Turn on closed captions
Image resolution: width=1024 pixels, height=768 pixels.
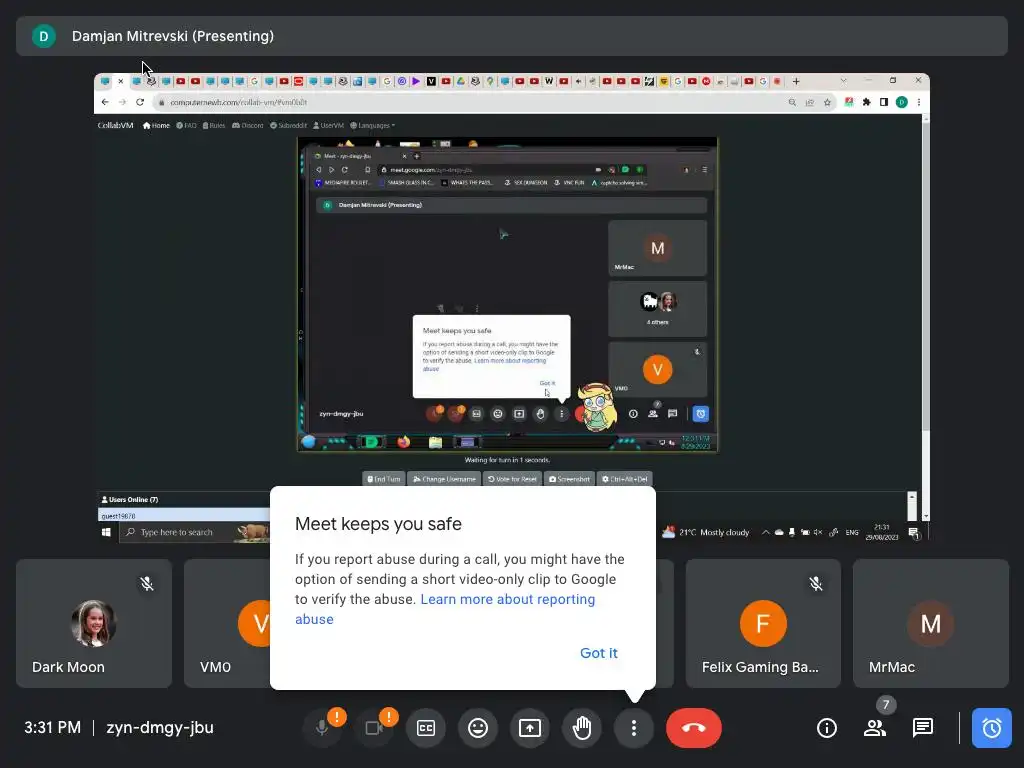(426, 728)
